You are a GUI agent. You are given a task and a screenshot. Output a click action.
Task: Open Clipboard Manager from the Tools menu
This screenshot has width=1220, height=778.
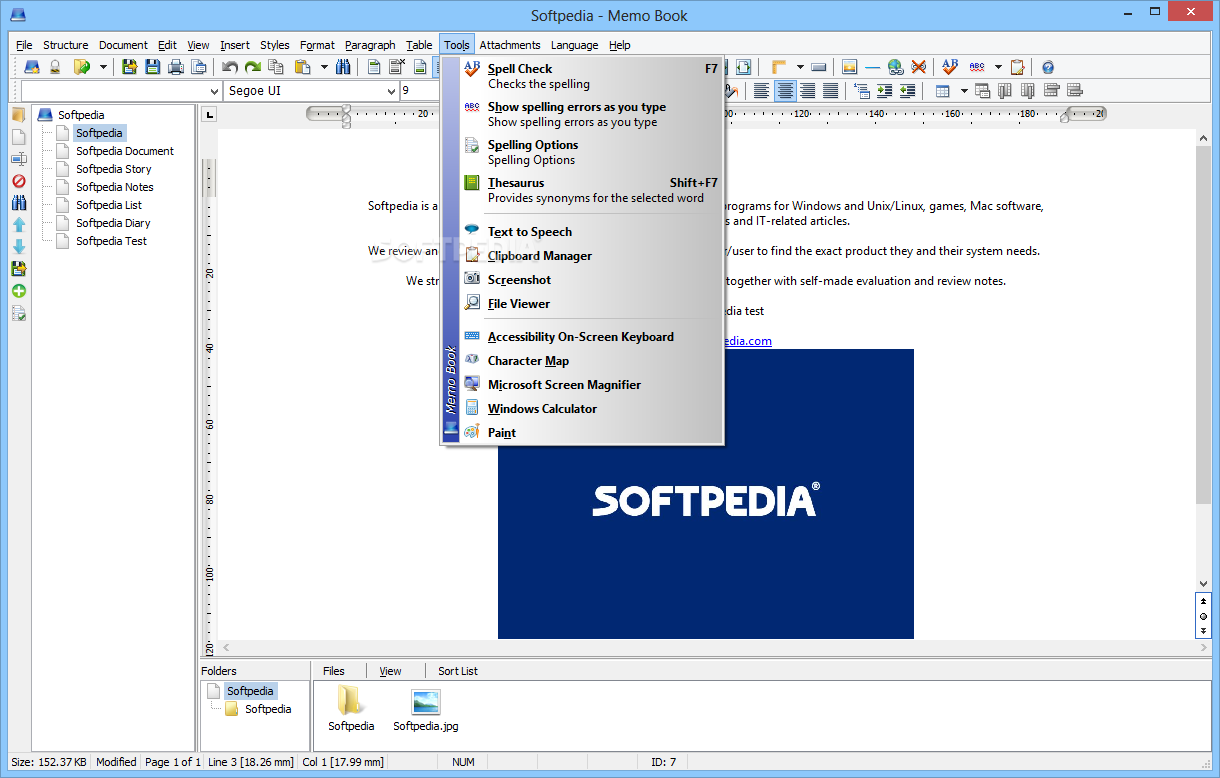590,256
